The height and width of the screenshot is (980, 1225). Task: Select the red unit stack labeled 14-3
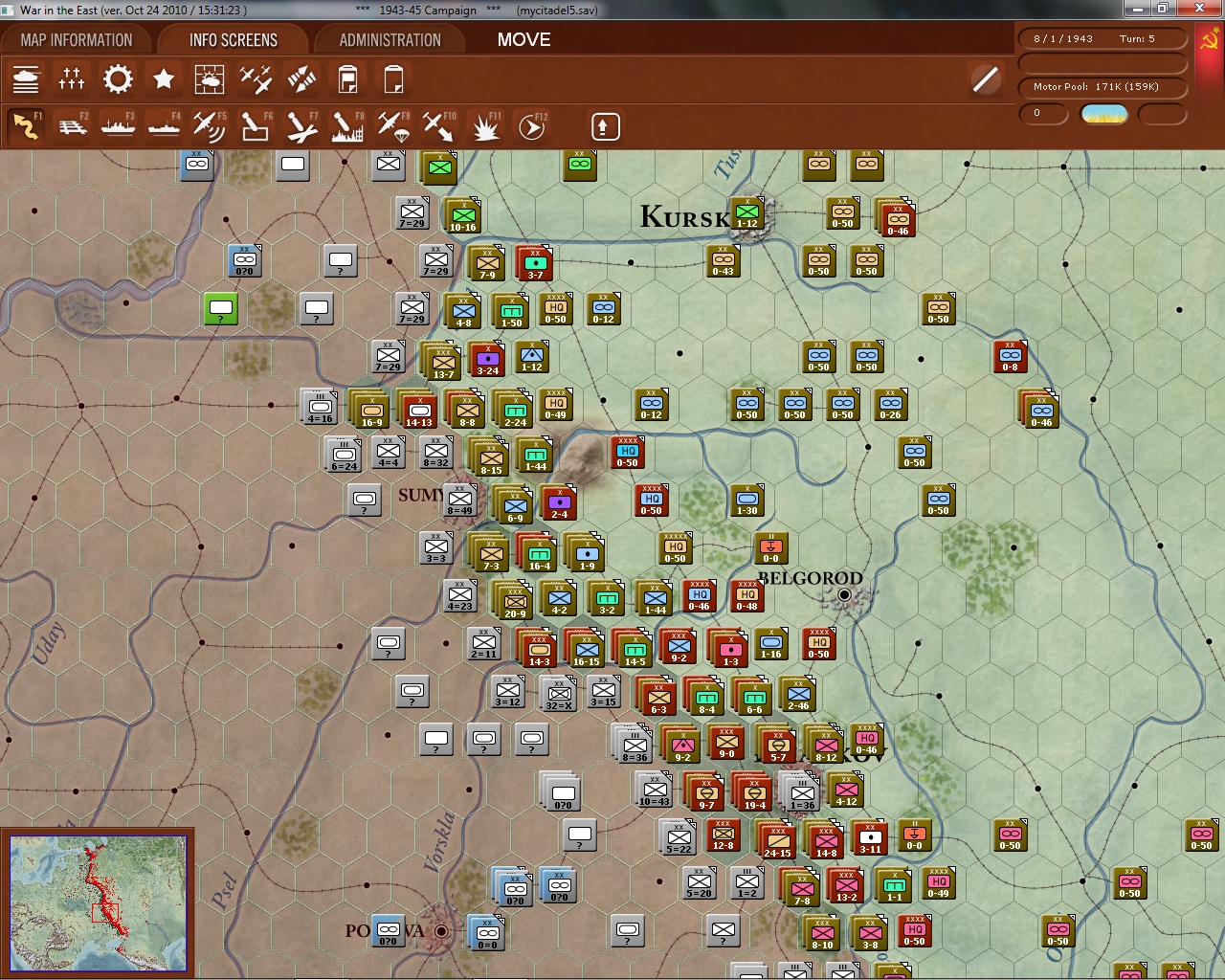[x=537, y=649]
